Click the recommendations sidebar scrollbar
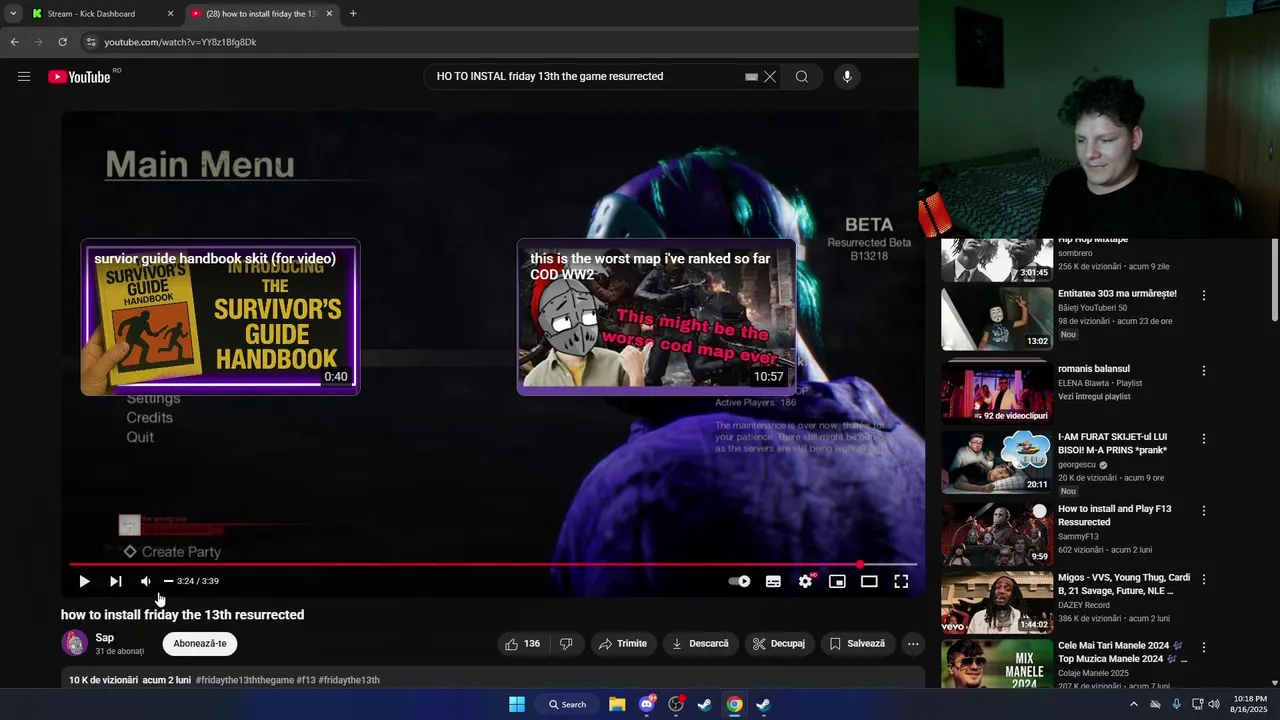Viewport: 1280px width, 720px height. pyautogui.click(x=1274, y=280)
